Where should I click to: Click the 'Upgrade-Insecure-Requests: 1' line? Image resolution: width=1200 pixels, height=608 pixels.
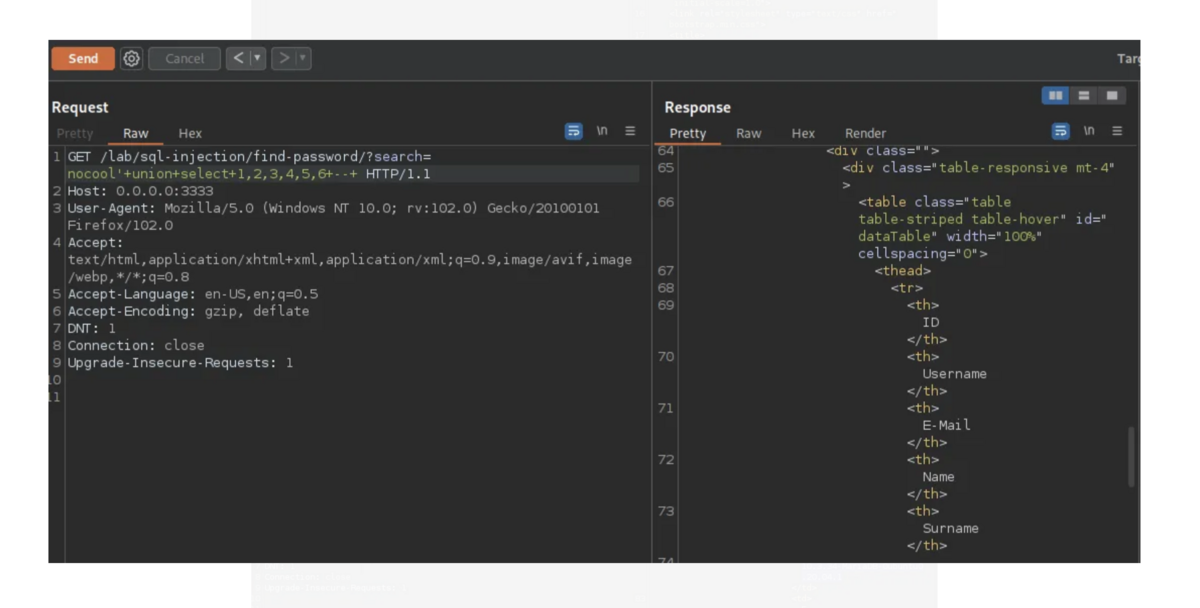click(180, 363)
